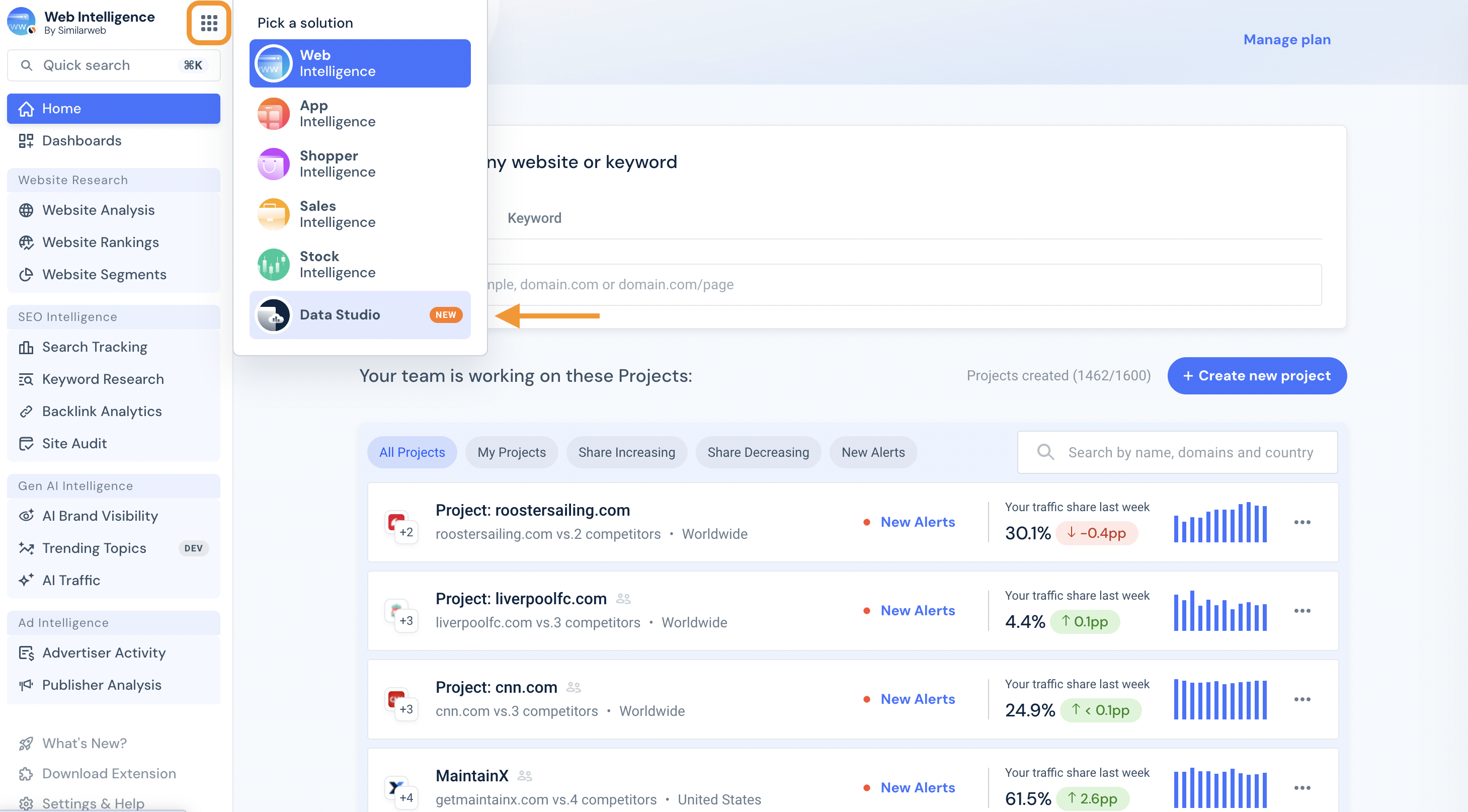
Task: Open the Manage plan link
Action: click(1287, 39)
